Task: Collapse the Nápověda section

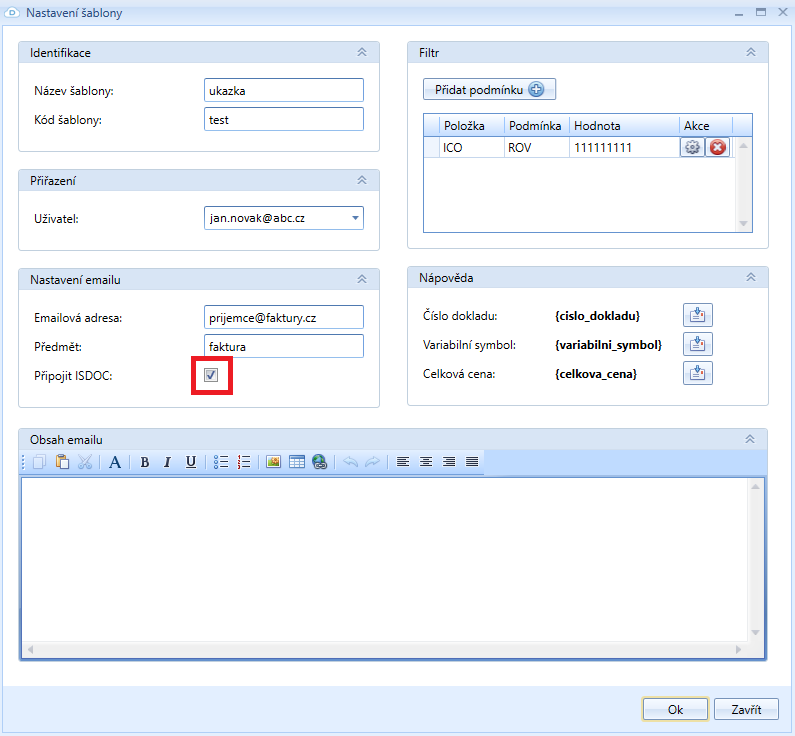Action: click(x=751, y=277)
